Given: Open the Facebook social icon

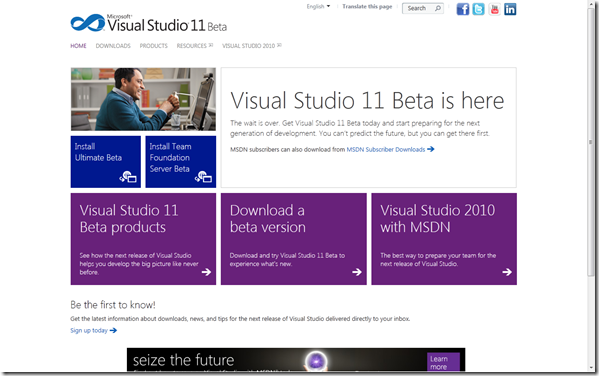Looking at the screenshot, I should coord(463,9).
